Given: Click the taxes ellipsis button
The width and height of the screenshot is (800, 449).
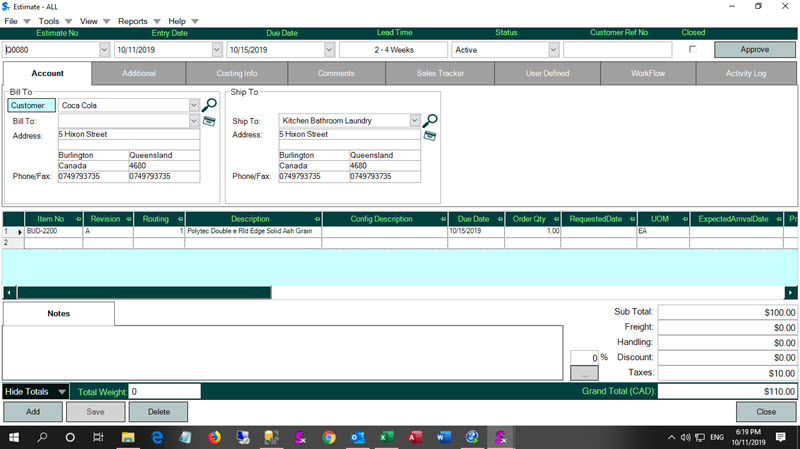Looking at the screenshot, I should pyautogui.click(x=584, y=373).
